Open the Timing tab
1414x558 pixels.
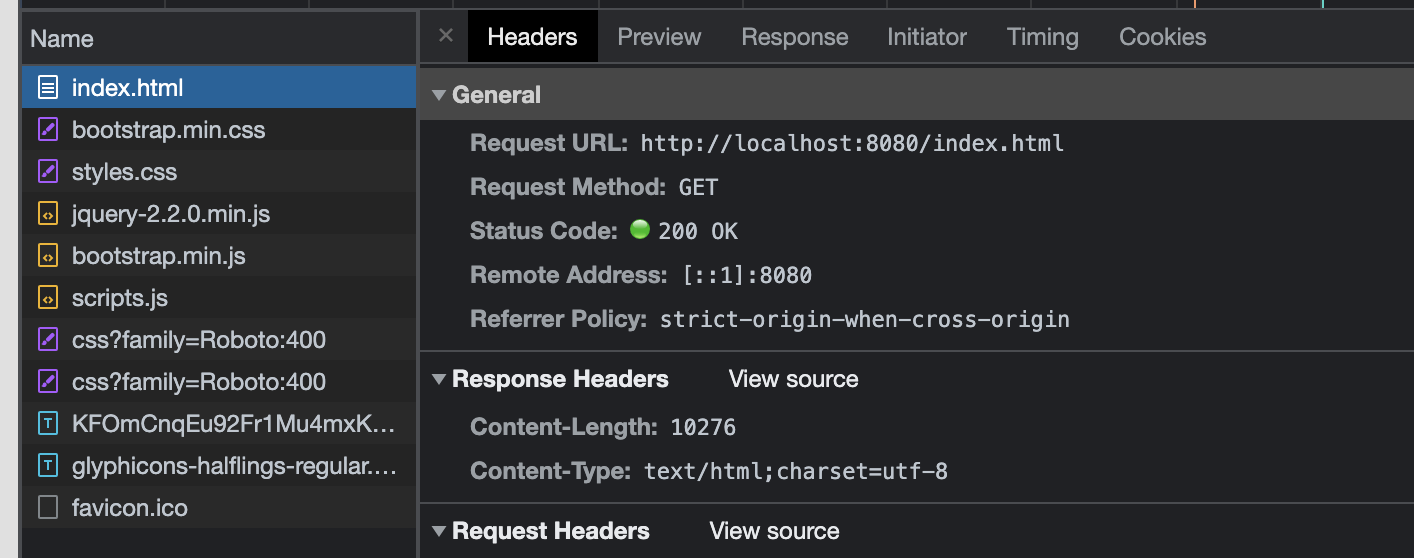coord(1043,37)
